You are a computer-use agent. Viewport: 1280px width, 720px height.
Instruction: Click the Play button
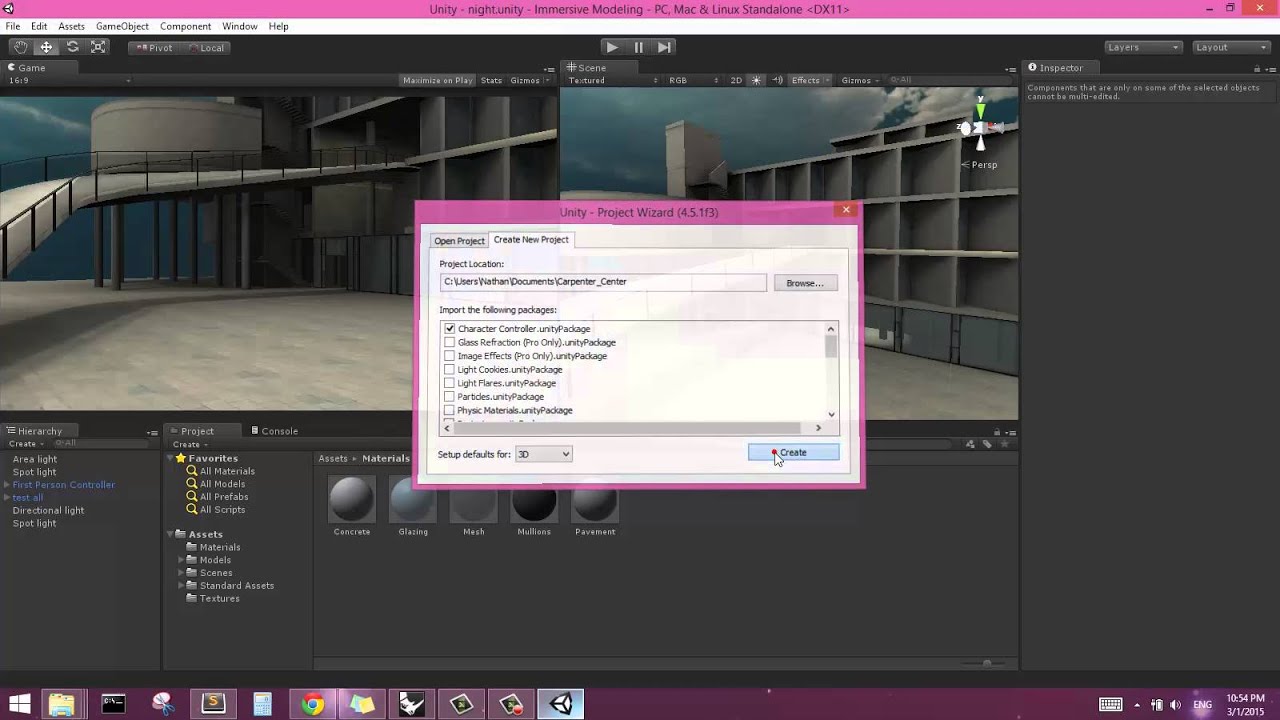point(612,47)
